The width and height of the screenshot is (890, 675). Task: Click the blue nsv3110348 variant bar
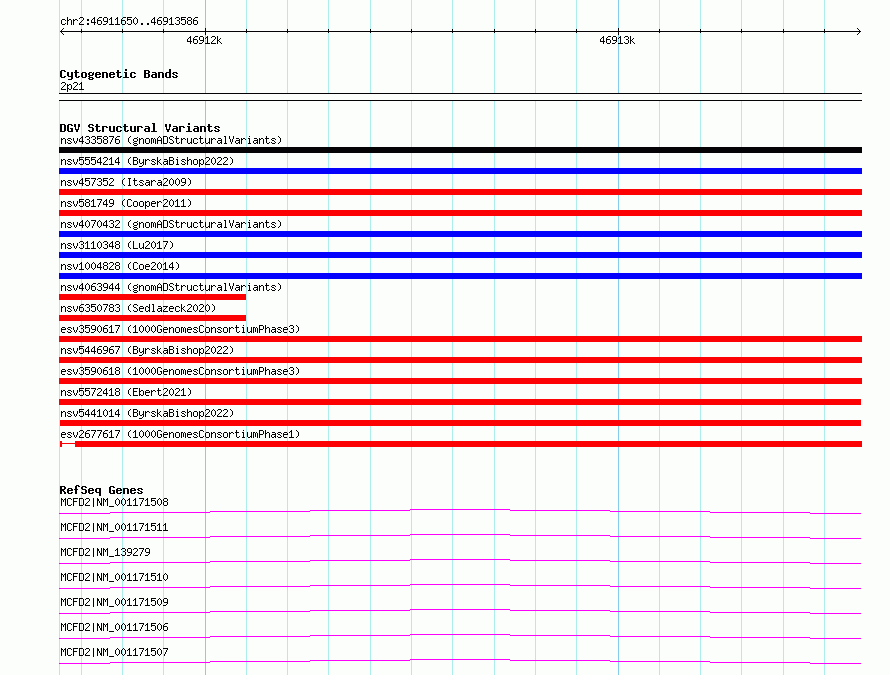coord(460,255)
